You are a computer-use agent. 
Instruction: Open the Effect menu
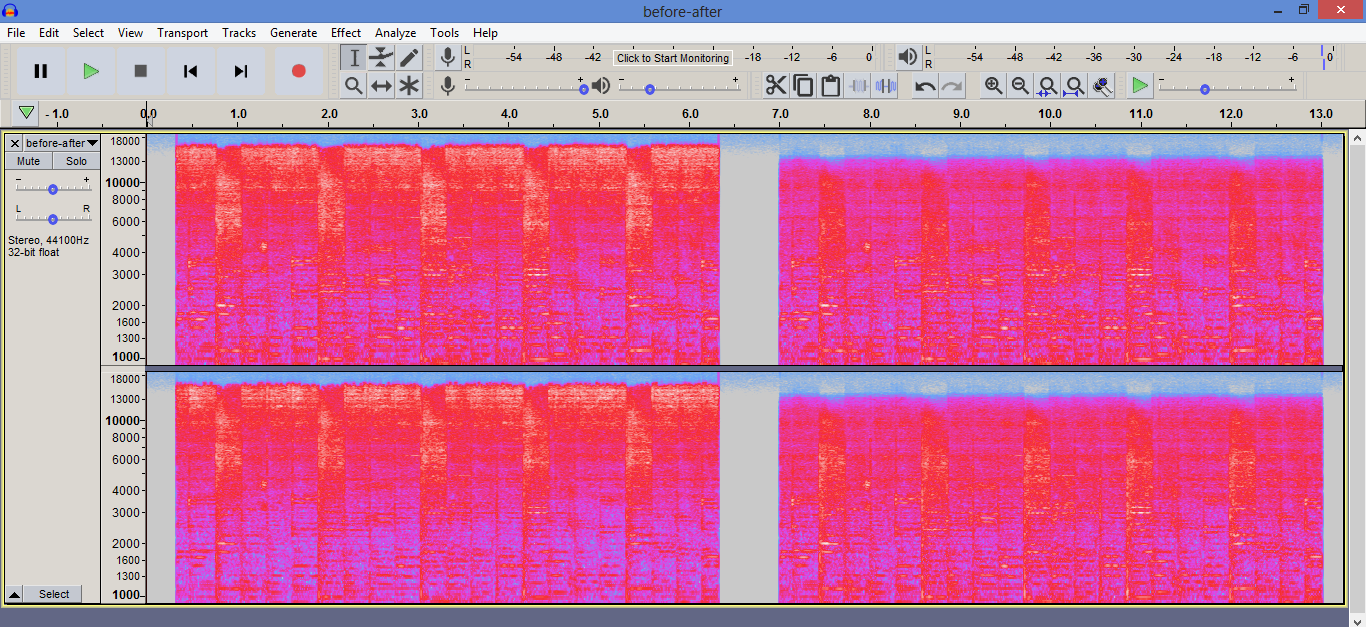coord(346,33)
